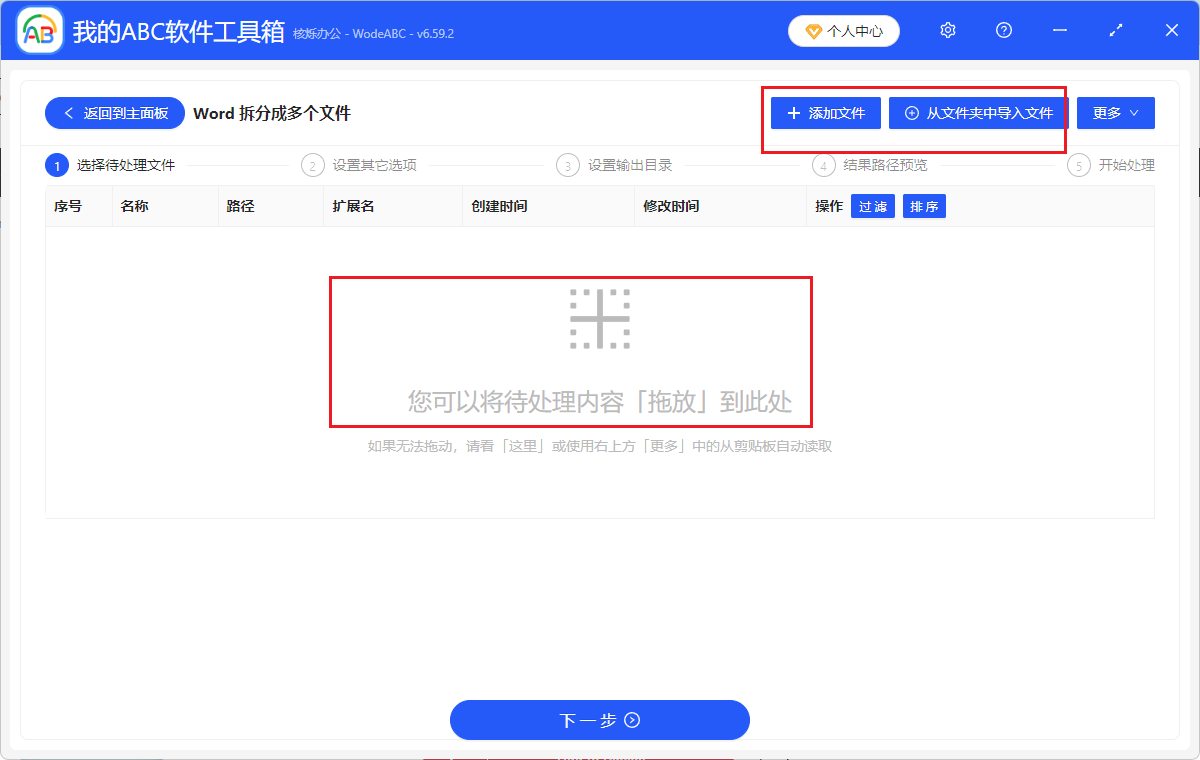Toggle the 排序 sort option
The image size is (1200, 760).
[923, 205]
